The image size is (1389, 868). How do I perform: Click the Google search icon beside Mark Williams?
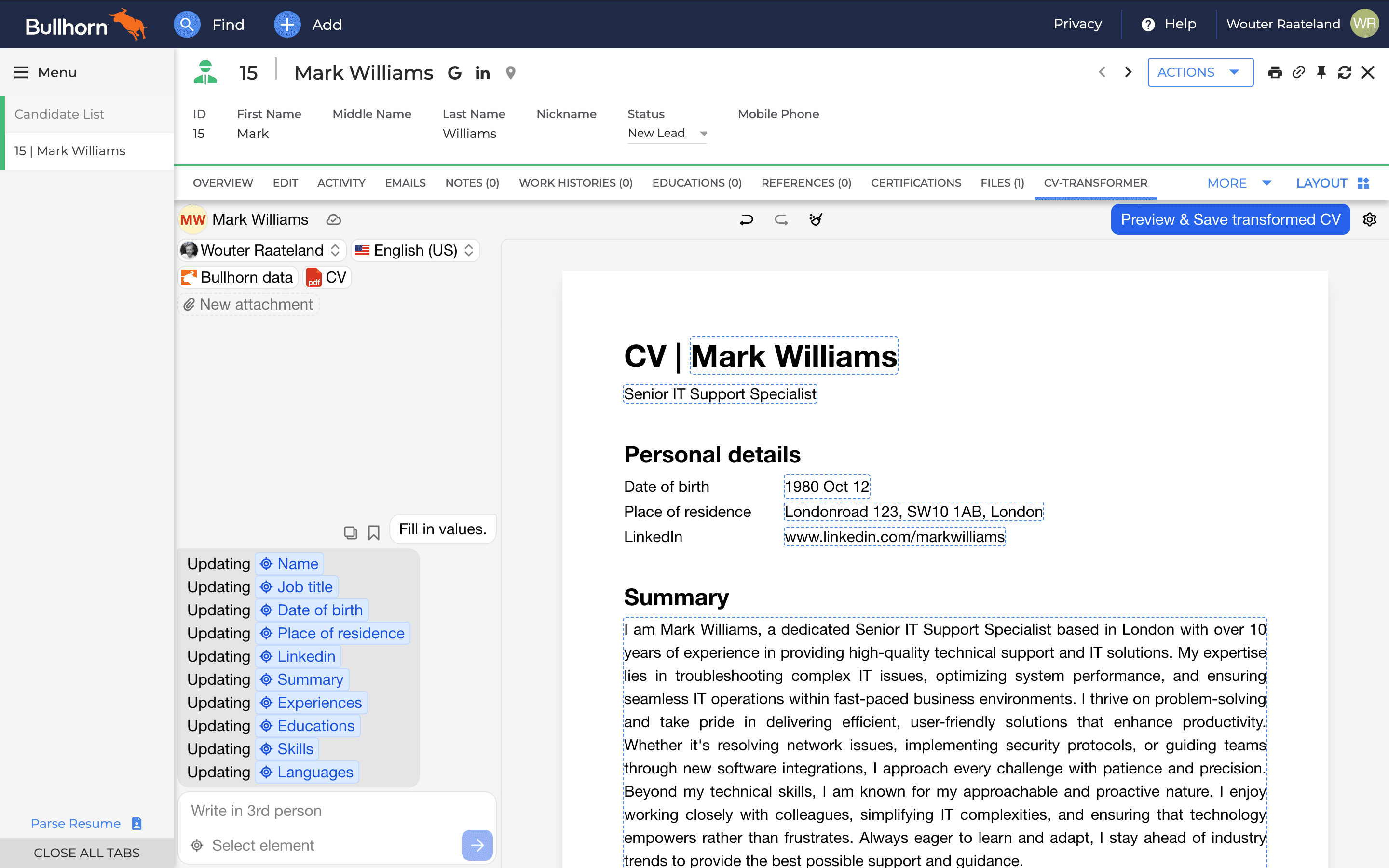tap(455, 73)
